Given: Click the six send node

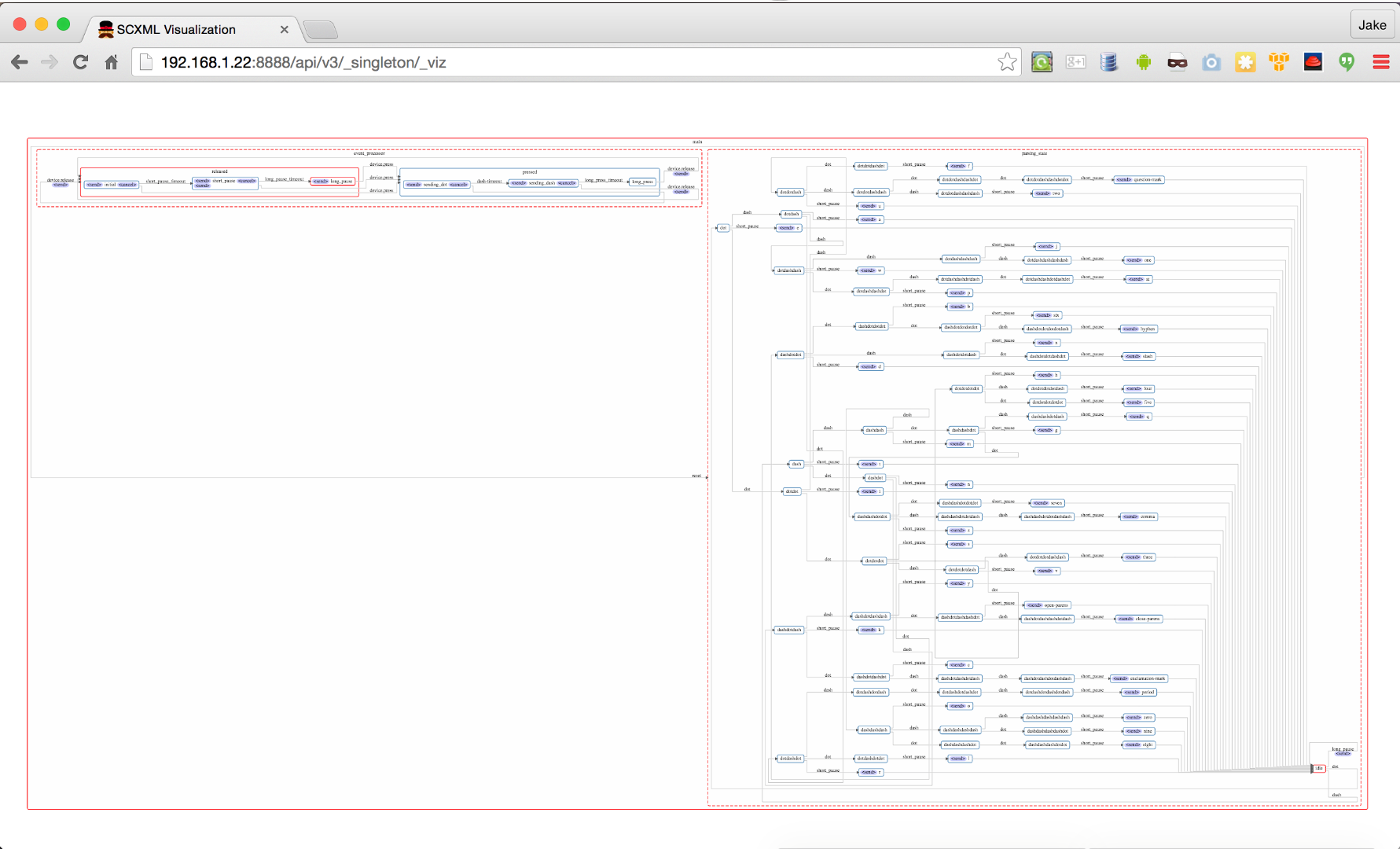Looking at the screenshot, I should [1048, 315].
